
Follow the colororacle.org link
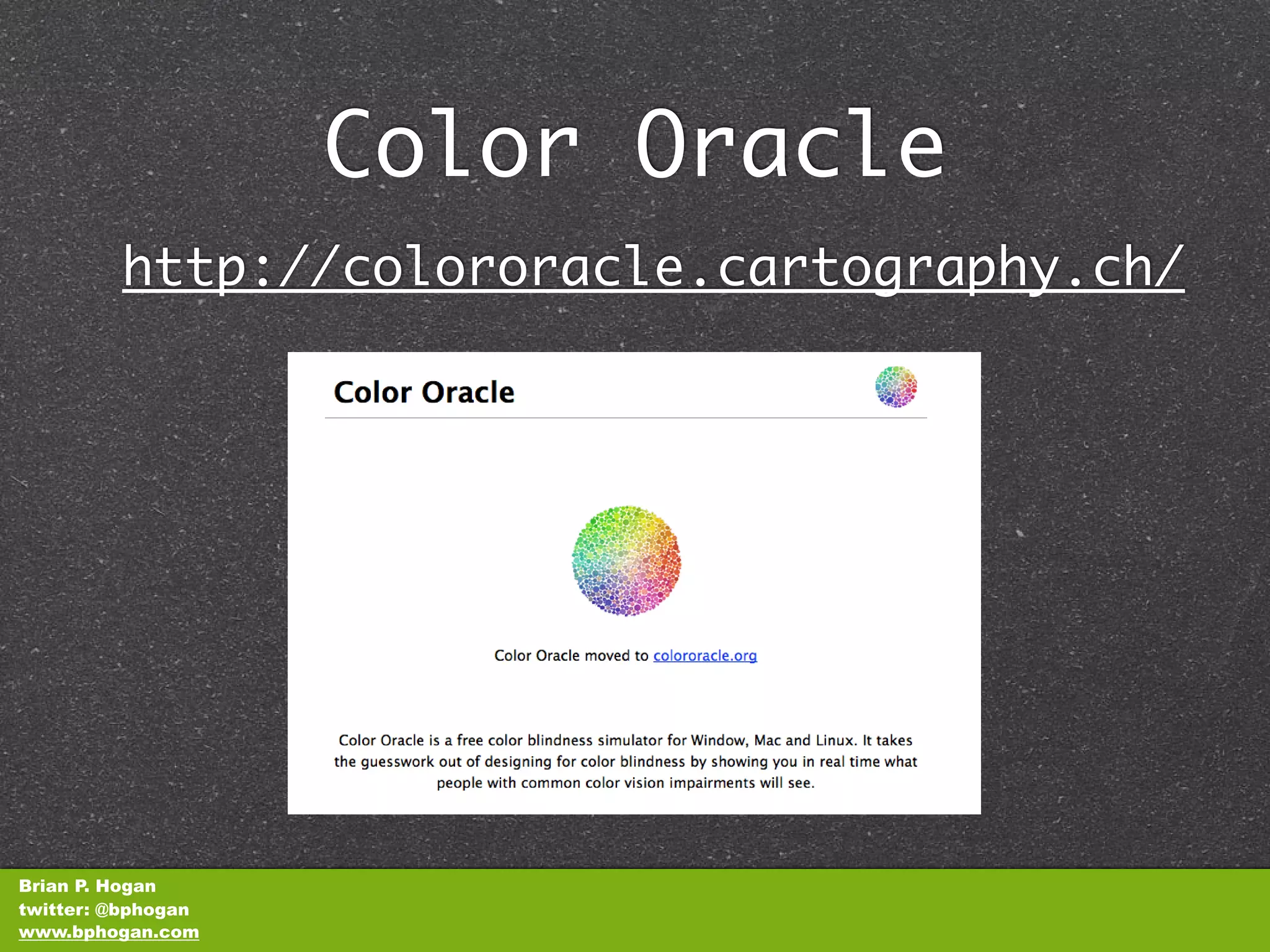coord(705,656)
